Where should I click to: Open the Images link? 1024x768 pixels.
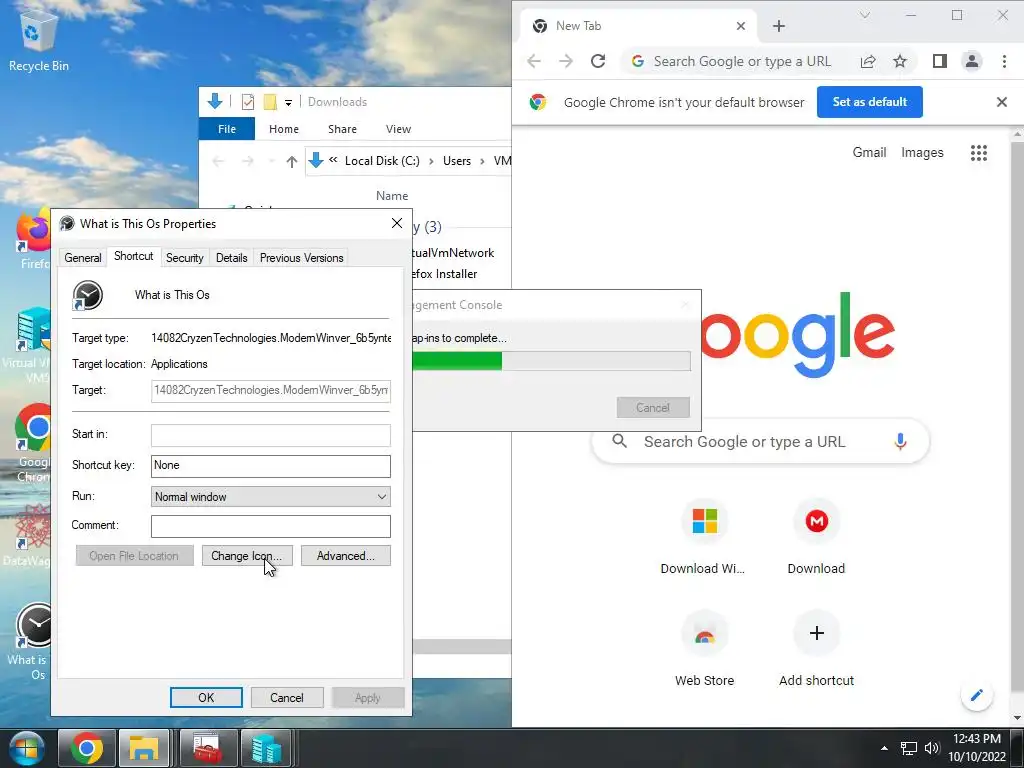922,152
